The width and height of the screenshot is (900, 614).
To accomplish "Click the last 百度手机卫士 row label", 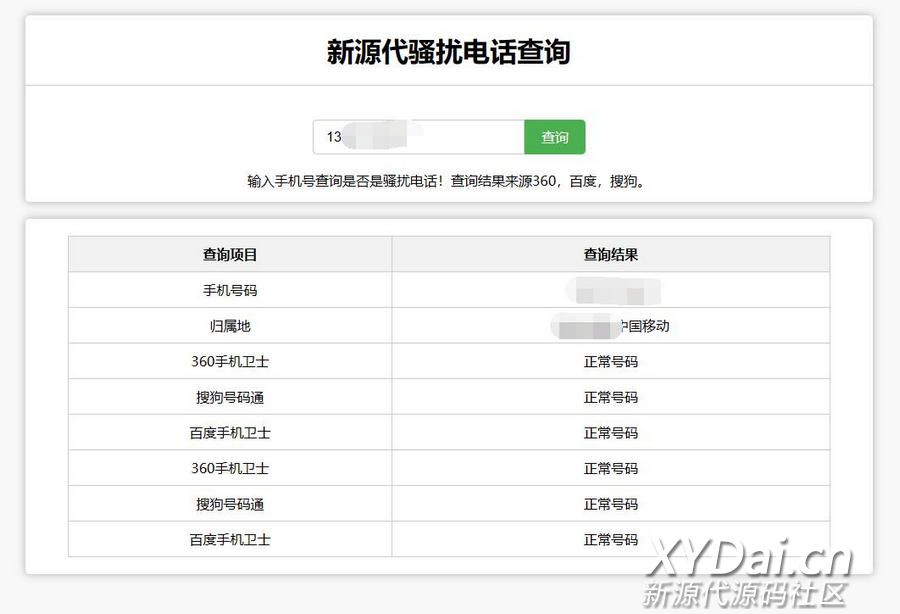I will coord(230,540).
